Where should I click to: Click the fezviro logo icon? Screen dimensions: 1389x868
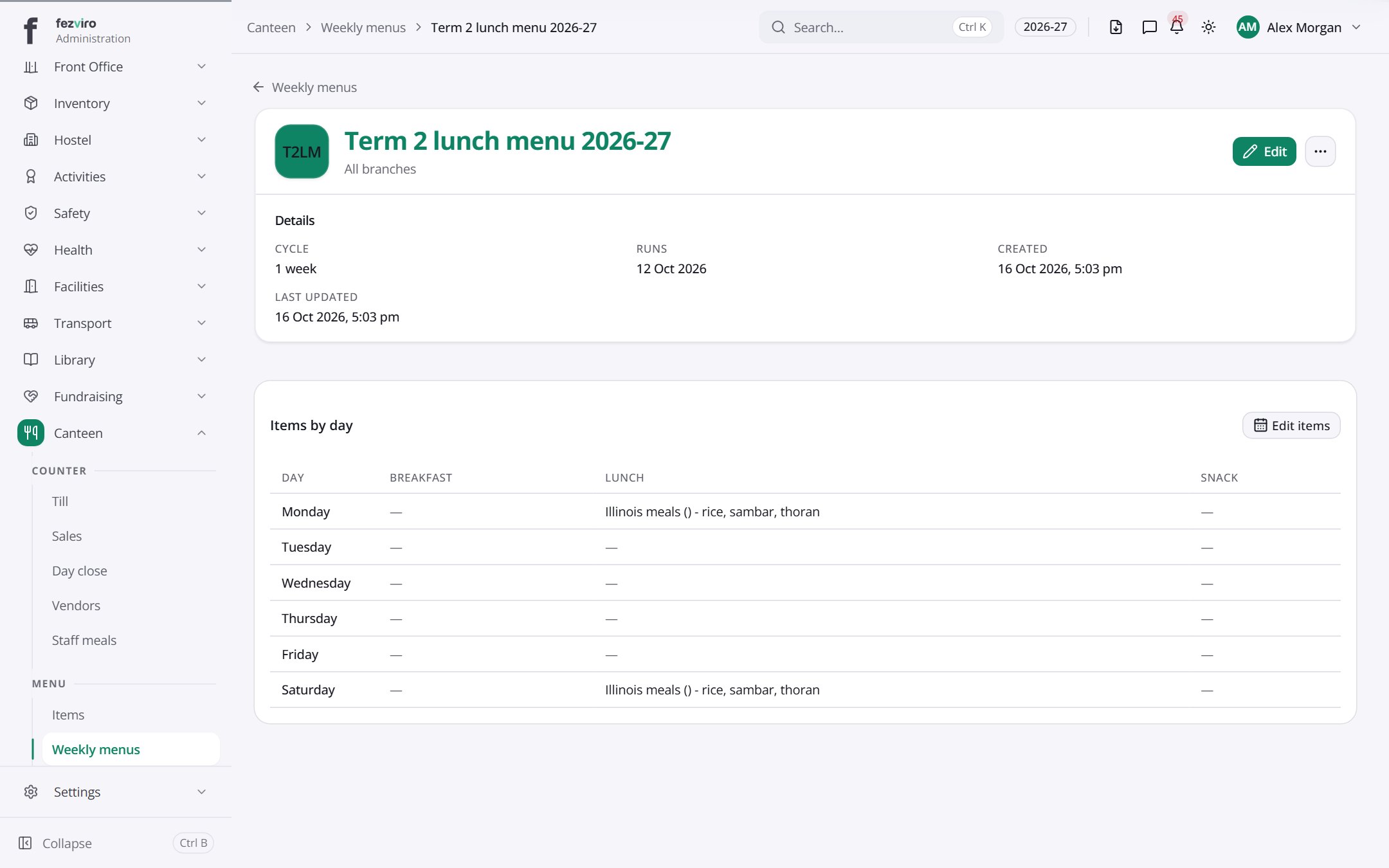coord(30,30)
